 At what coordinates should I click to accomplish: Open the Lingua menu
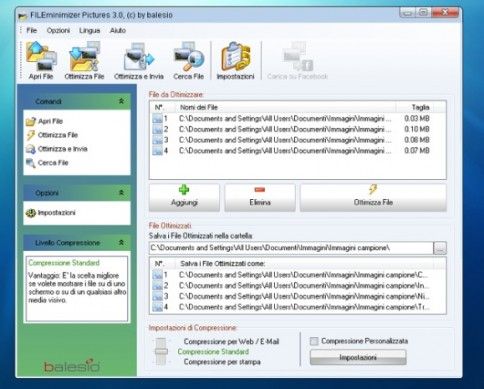point(90,30)
